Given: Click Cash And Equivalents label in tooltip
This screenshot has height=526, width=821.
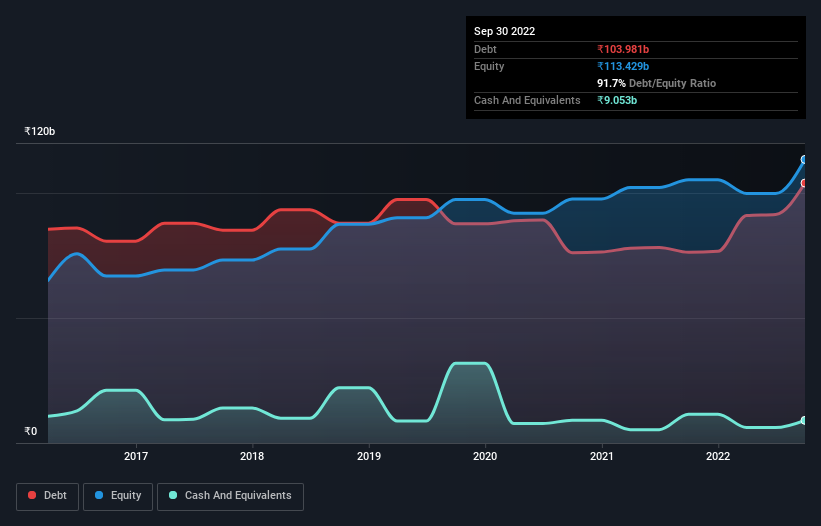Looking at the screenshot, I should click(x=527, y=100).
